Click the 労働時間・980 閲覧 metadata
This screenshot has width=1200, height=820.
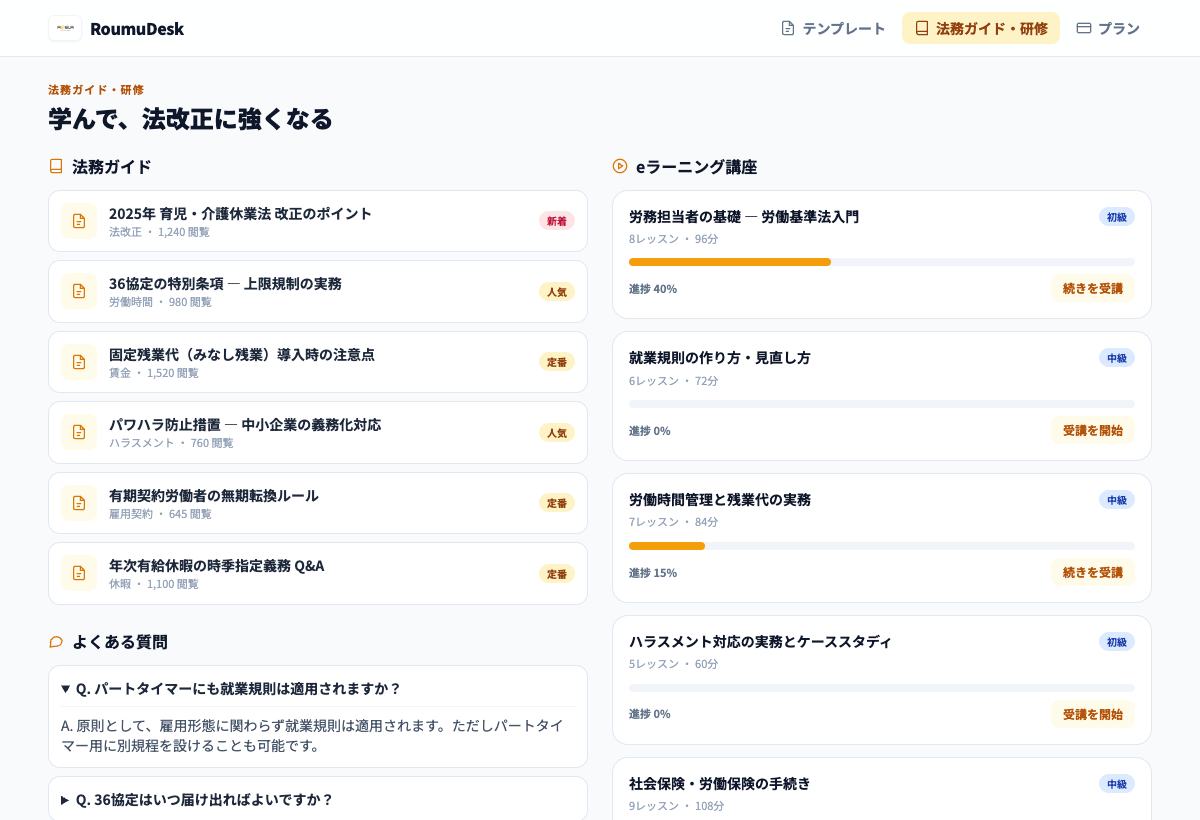point(160,302)
